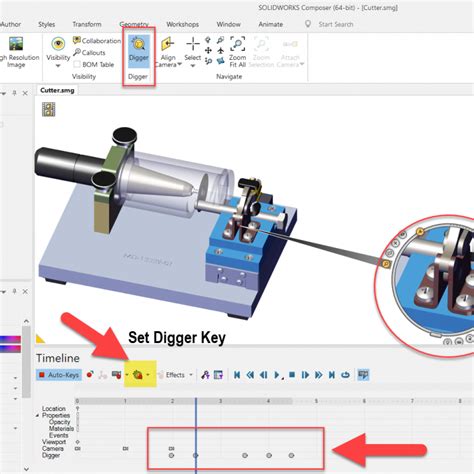The height and width of the screenshot is (474, 474).
Task: Click the animation mode film icon in the viewport
Action: coord(49,109)
